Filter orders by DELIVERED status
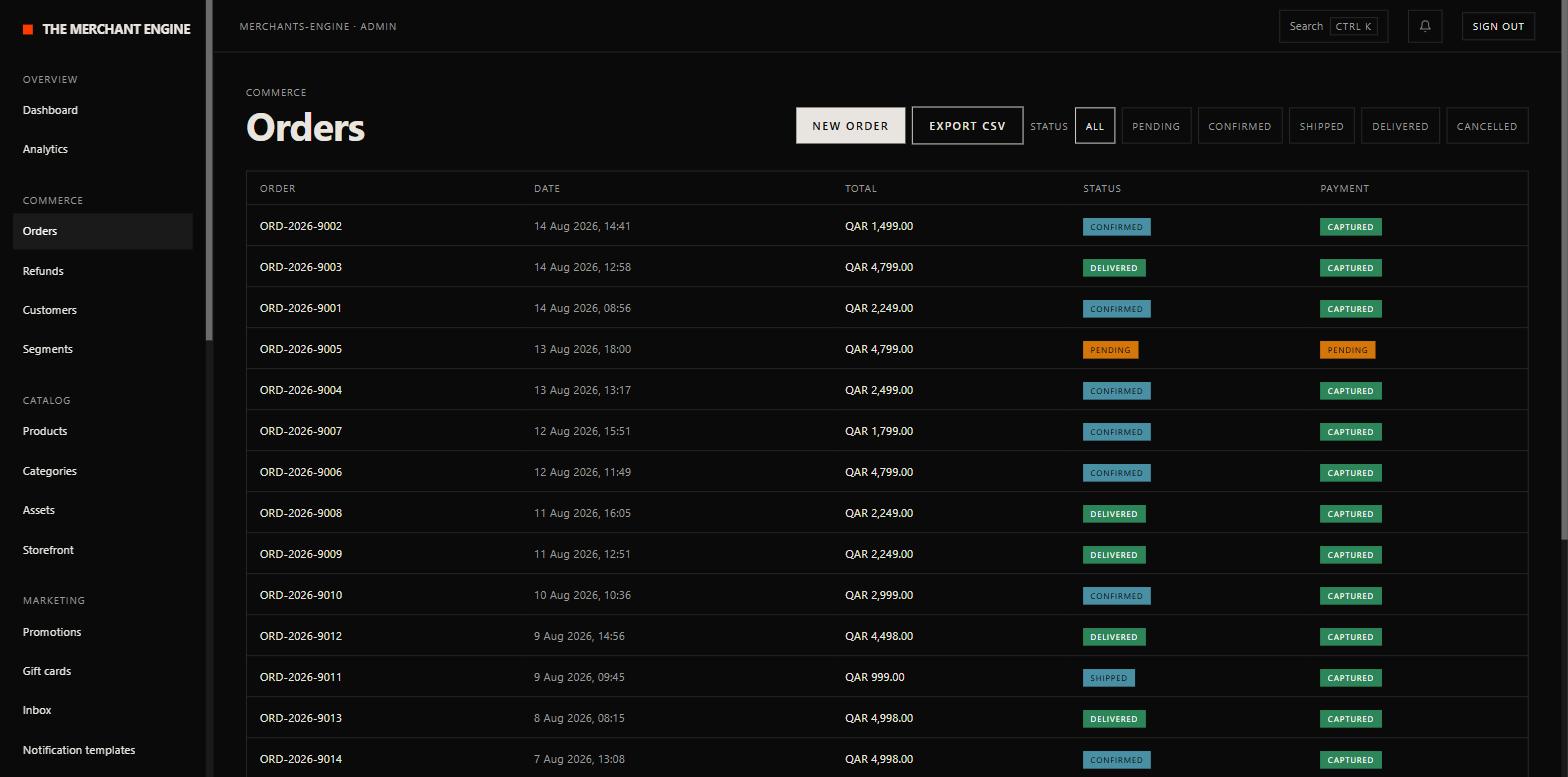This screenshot has height=777, width=1568. [1400, 126]
